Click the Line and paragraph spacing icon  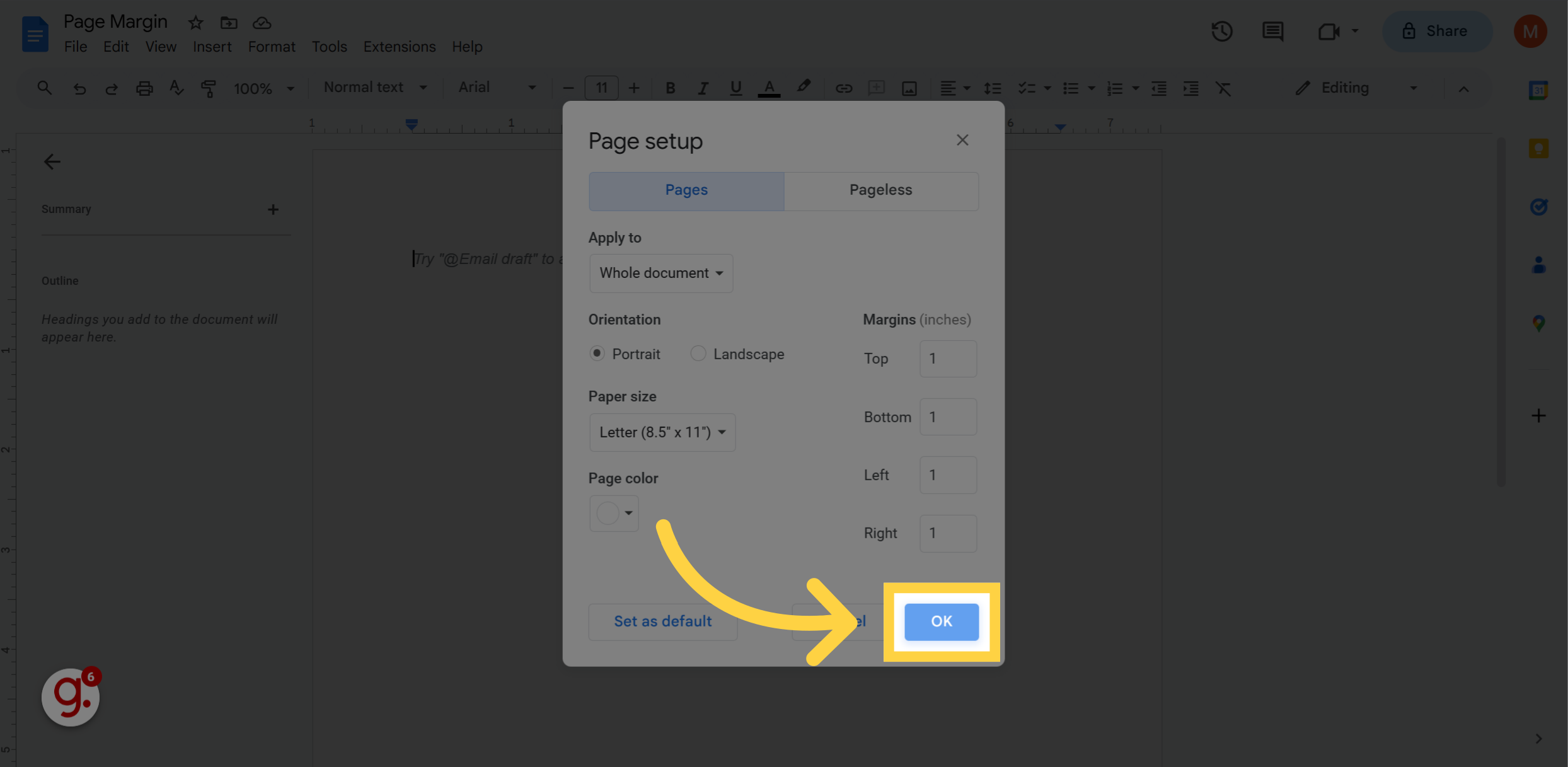coord(993,88)
